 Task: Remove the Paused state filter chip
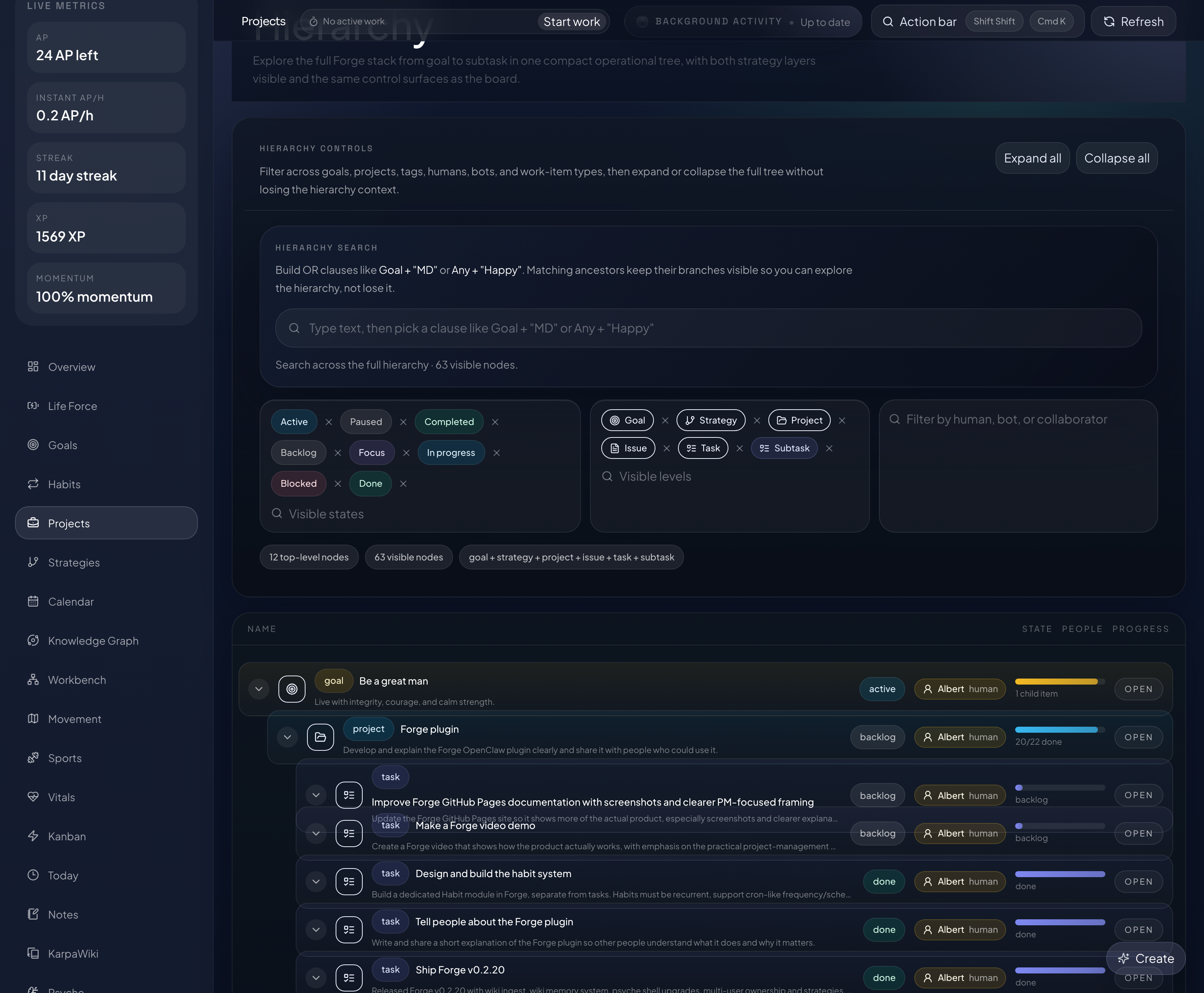click(x=403, y=422)
